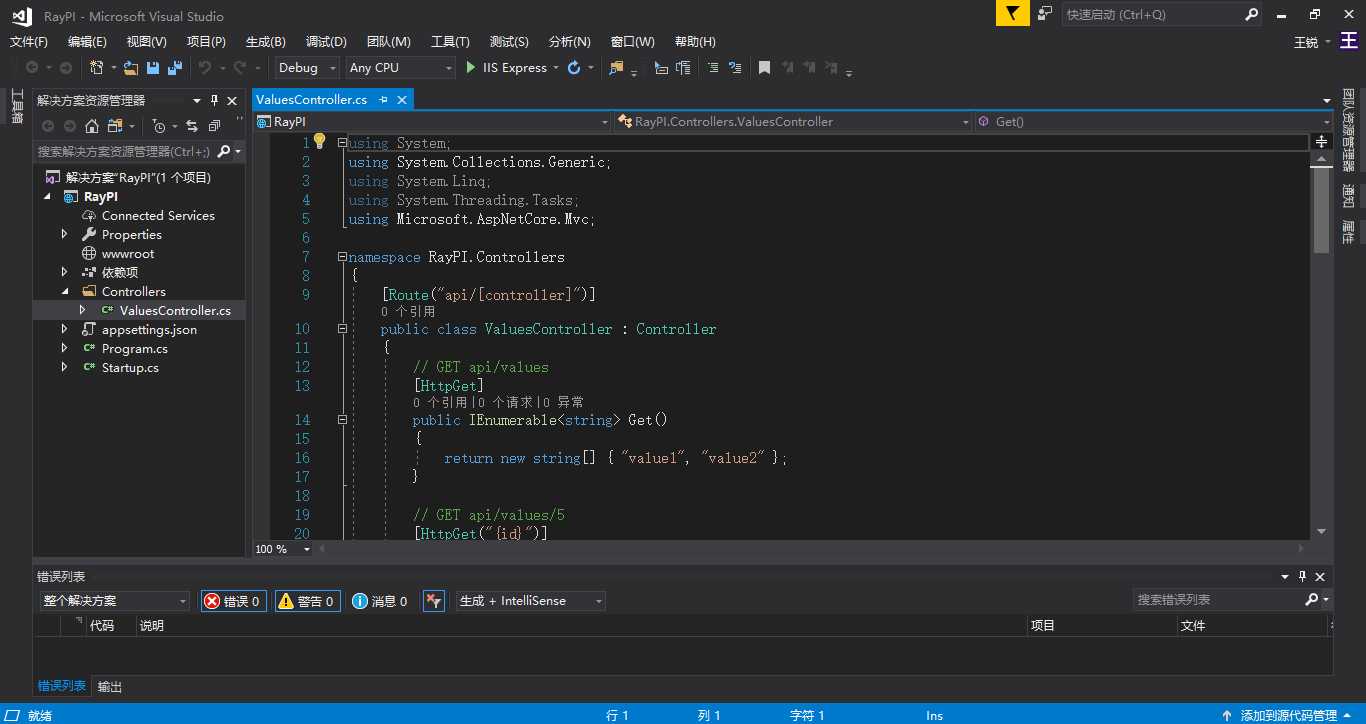Click Sync with Active Document icon
This screenshot has width=1366, height=724.
[192, 126]
